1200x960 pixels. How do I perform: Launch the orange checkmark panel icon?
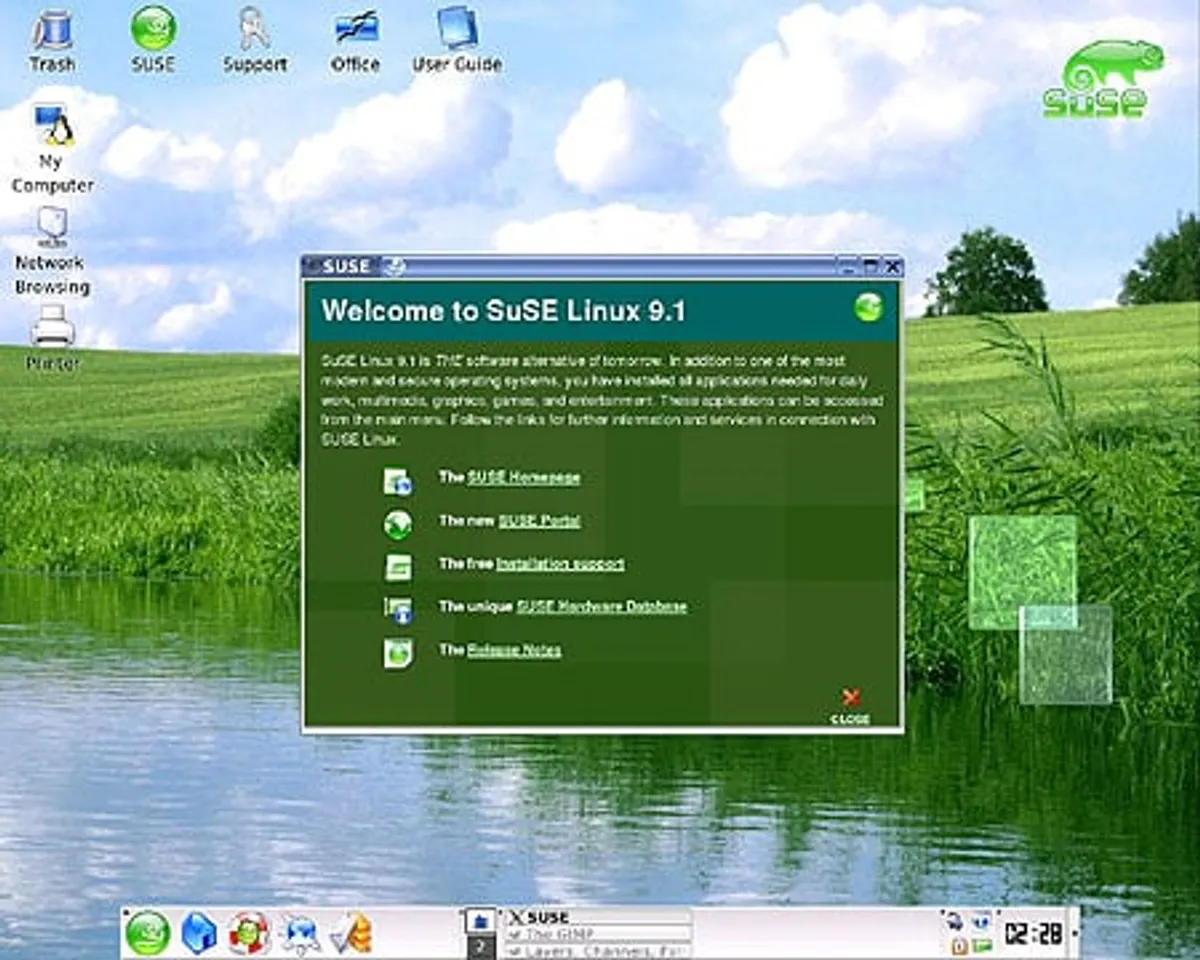[350, 934]
